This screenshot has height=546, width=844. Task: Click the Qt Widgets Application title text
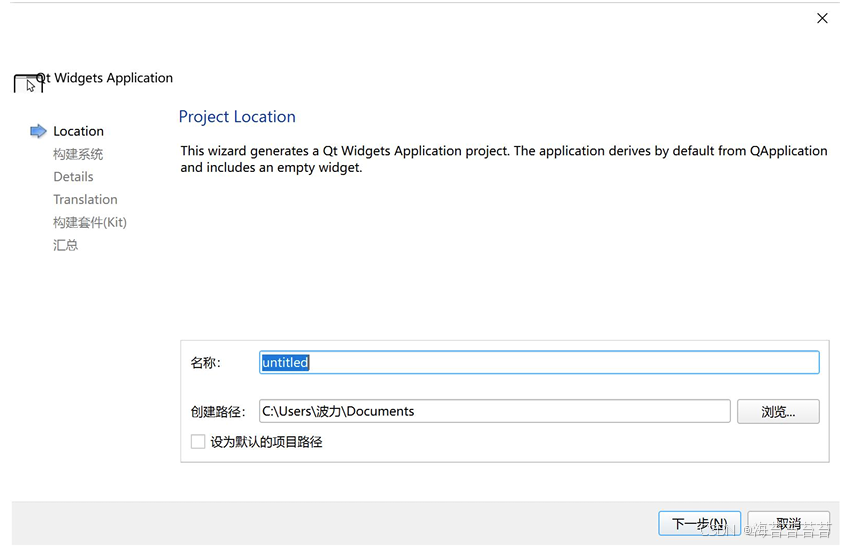tap(104, 78)
